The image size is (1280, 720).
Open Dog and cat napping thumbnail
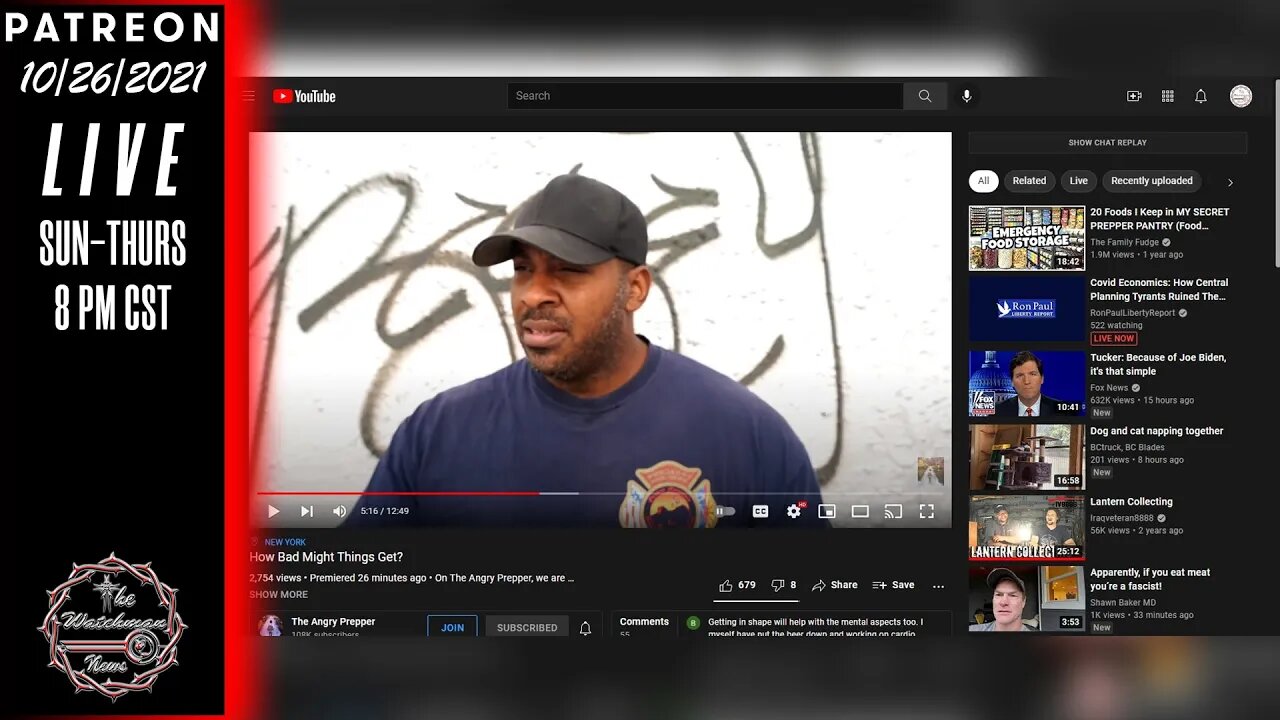point(1027,457)
